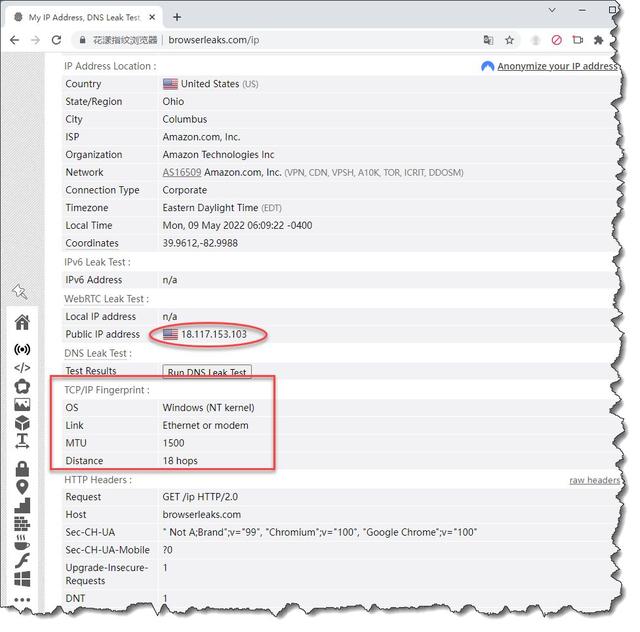Screen dimensions: 640x632
Task: Click the pushpin icon above the sidebar
Action: click(20, 291)
